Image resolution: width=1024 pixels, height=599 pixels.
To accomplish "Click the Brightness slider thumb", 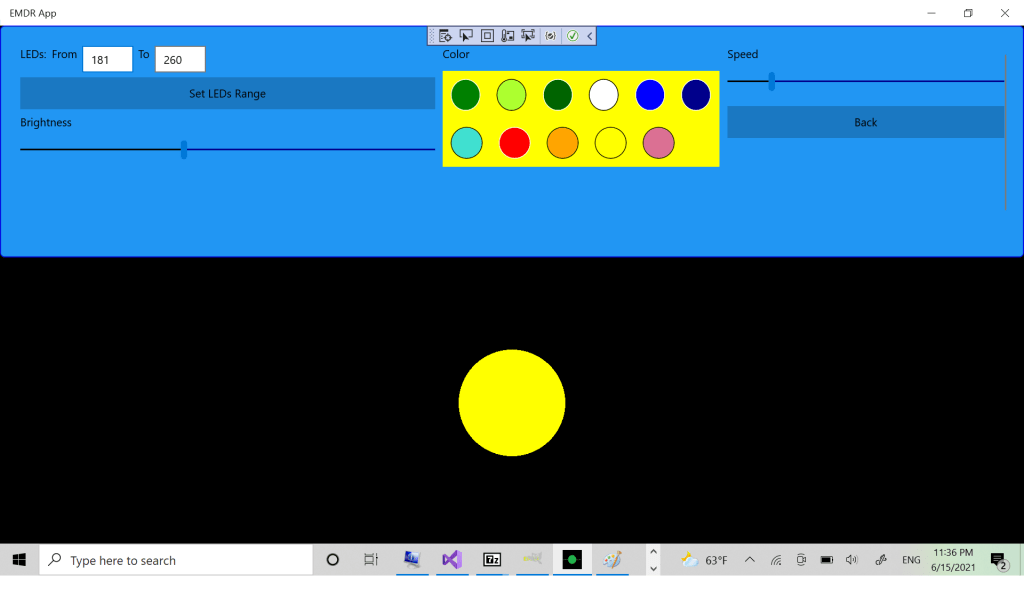I will click(184, 149).
